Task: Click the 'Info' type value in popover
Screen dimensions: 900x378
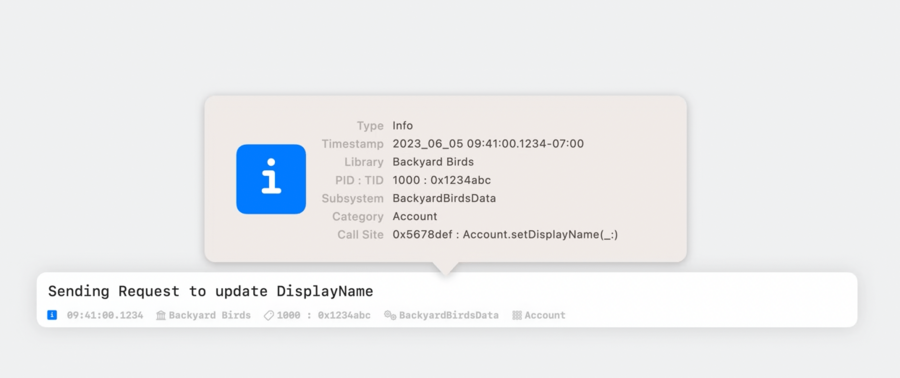Action: tap(402, 126)
